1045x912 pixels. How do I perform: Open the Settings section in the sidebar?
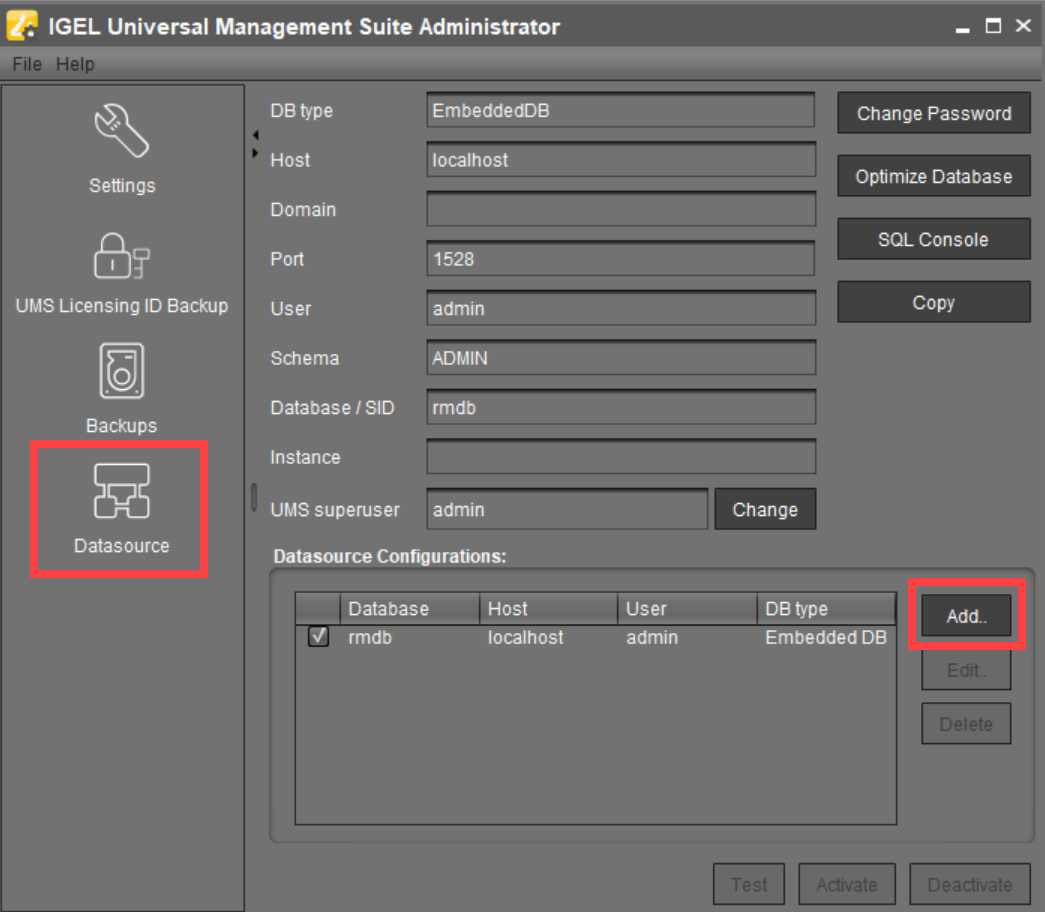(x=121, y=150)
